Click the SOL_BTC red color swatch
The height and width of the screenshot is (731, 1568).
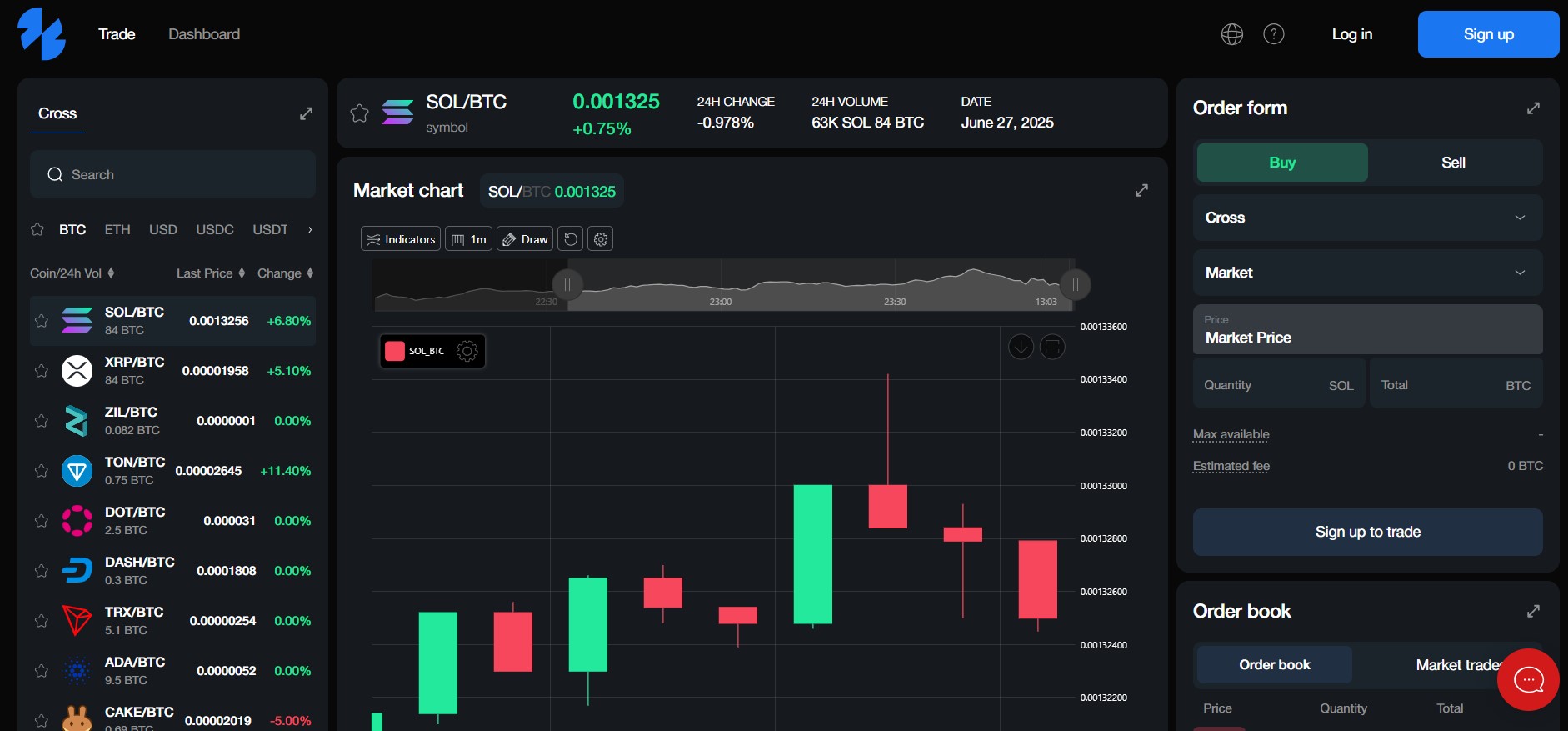point(395,351)
